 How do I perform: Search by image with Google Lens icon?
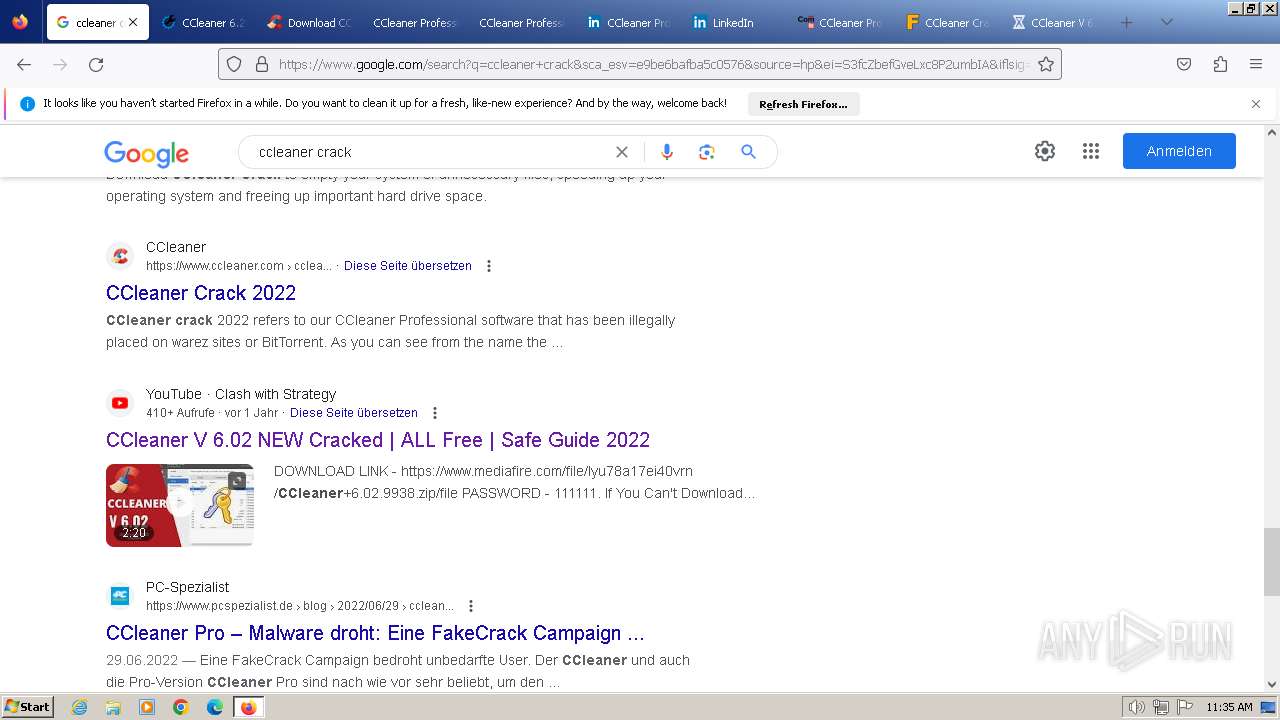click(707, 152)
